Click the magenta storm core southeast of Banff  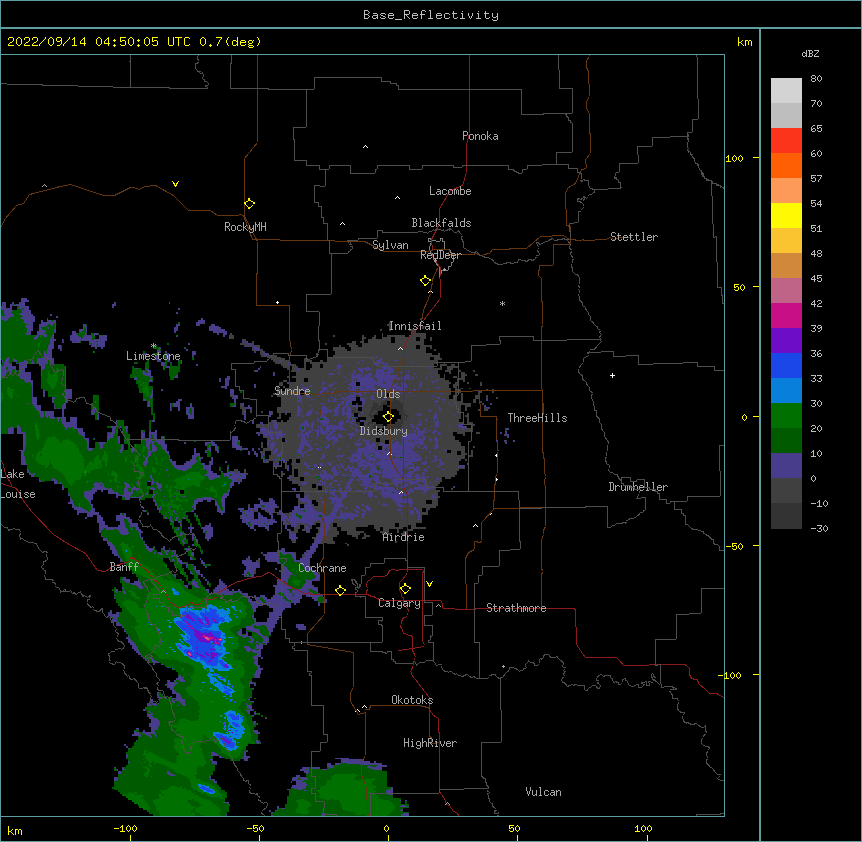click(x=207, y=638)
